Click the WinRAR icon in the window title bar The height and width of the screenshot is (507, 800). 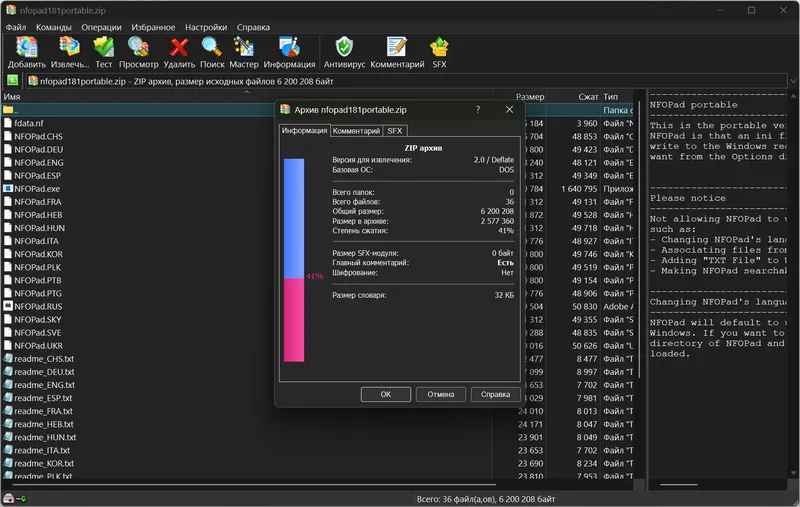coord(11,10)
